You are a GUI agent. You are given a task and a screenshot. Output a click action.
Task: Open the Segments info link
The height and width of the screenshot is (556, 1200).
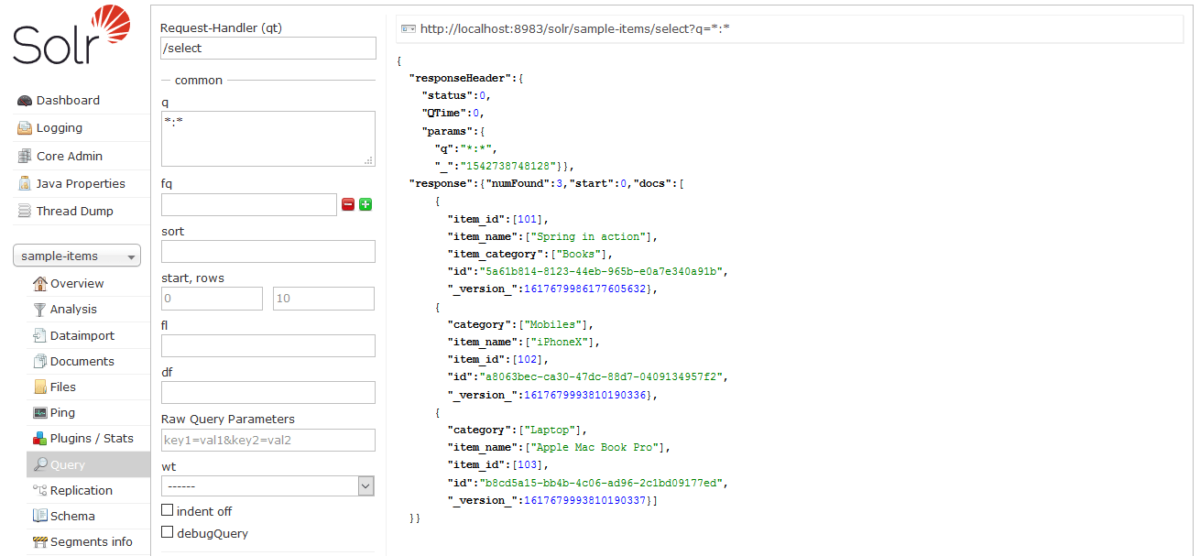[x=91, y=542]
